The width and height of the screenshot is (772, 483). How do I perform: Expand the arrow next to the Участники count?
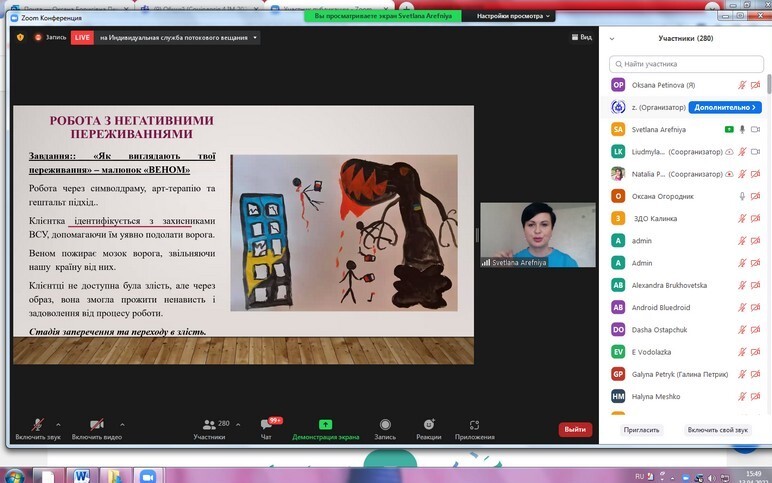pos(238,424)
